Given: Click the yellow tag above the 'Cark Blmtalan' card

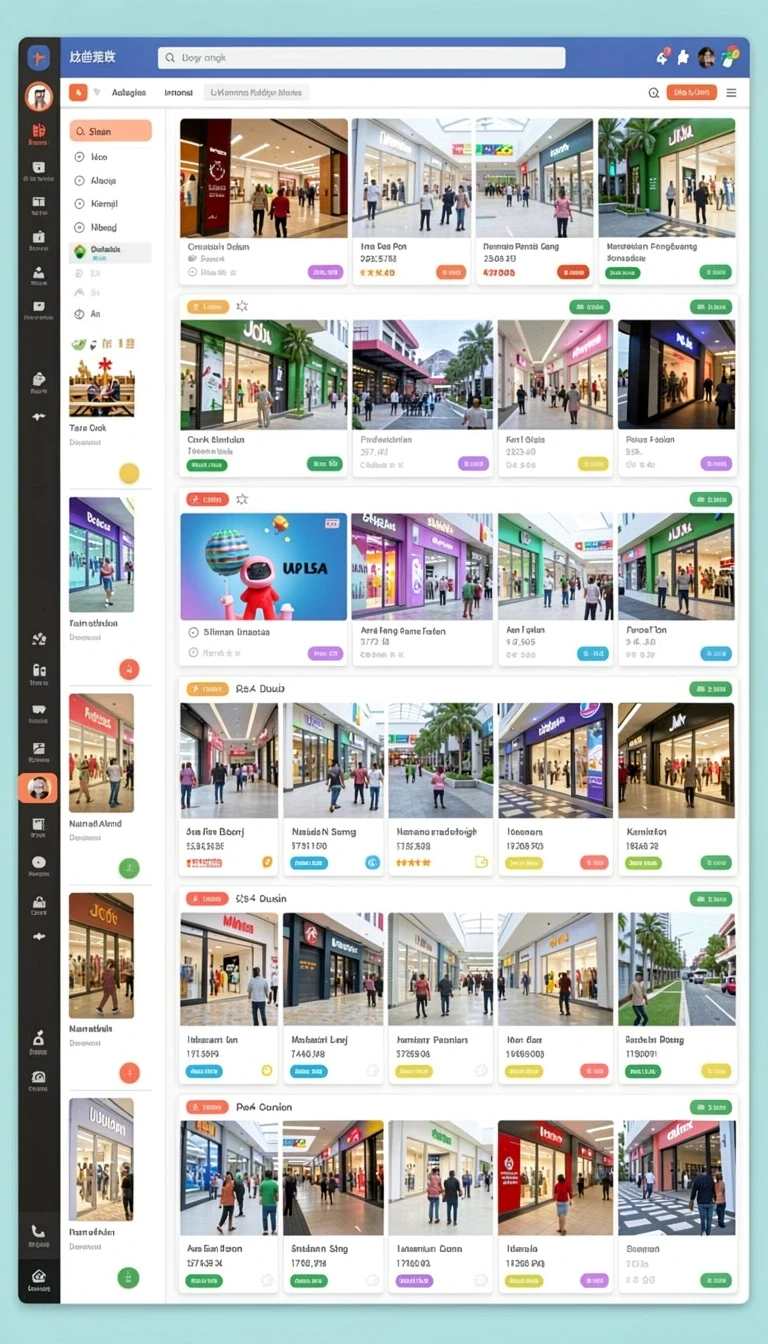Looking at the screenshot, I should [208, 306].
